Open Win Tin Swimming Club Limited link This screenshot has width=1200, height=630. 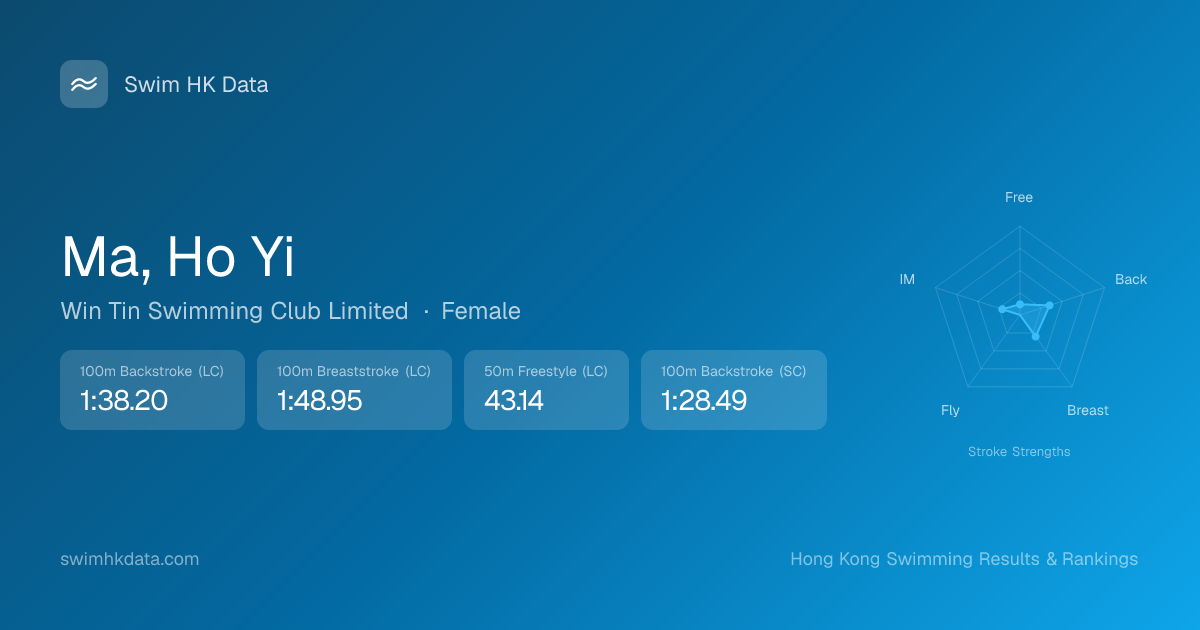tap(234, 311)
